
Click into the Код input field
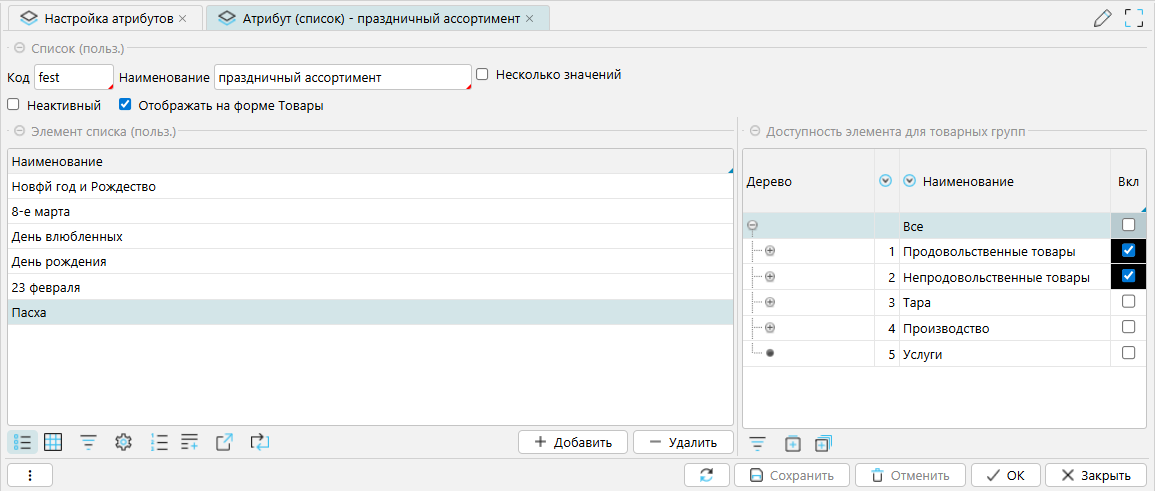click(73, 77)
